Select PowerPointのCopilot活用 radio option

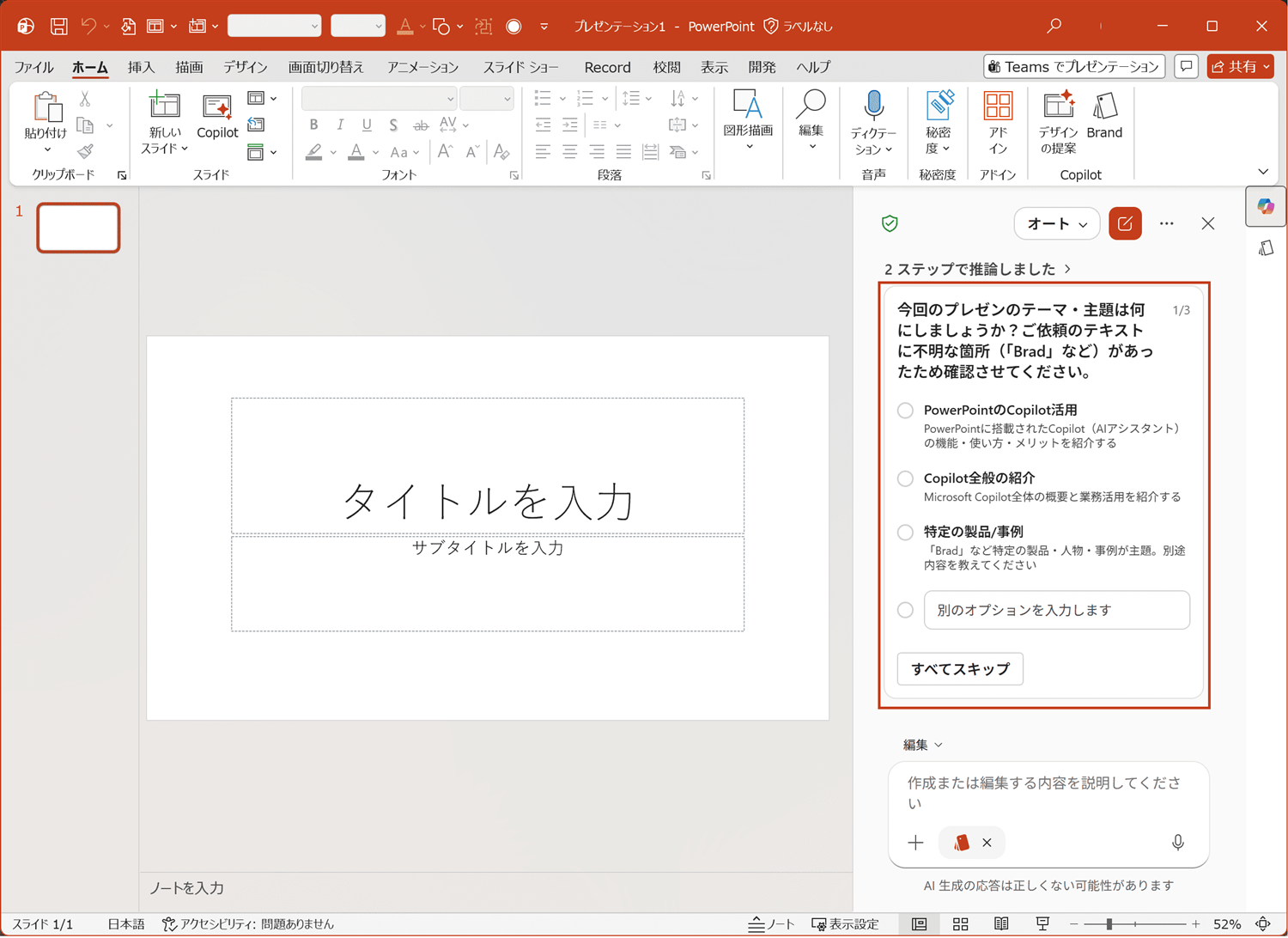click(905, 411)
